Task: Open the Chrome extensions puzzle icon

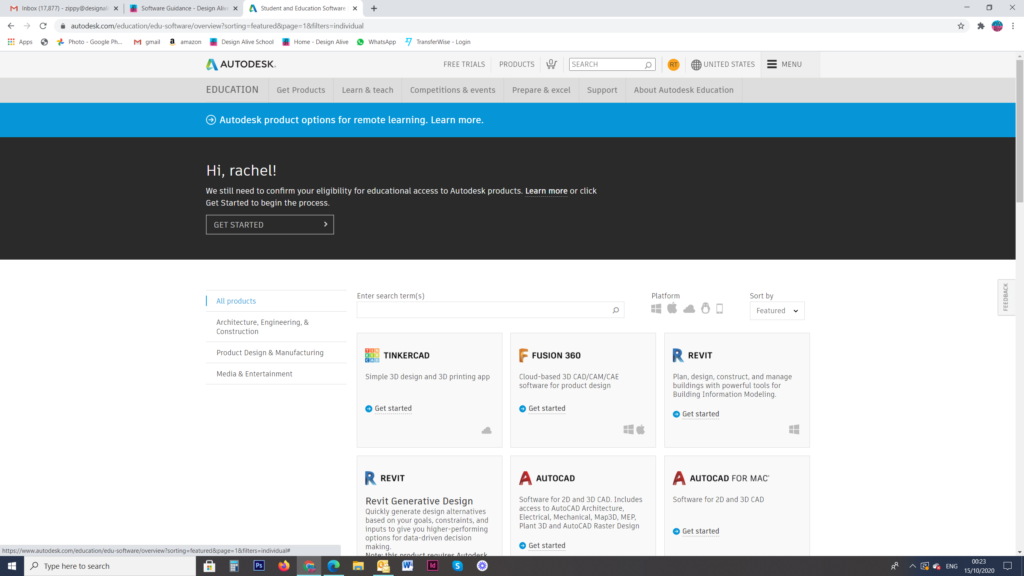Action: pyautogui.click(x=980, y=26)
